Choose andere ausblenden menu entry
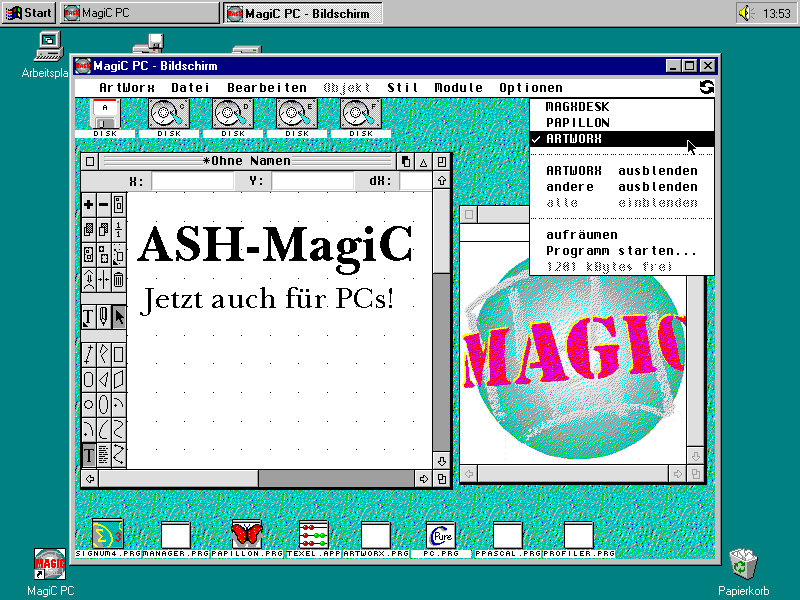Viewport: 800px width, 600px height. pyautogui.click(x=622, y=187)
